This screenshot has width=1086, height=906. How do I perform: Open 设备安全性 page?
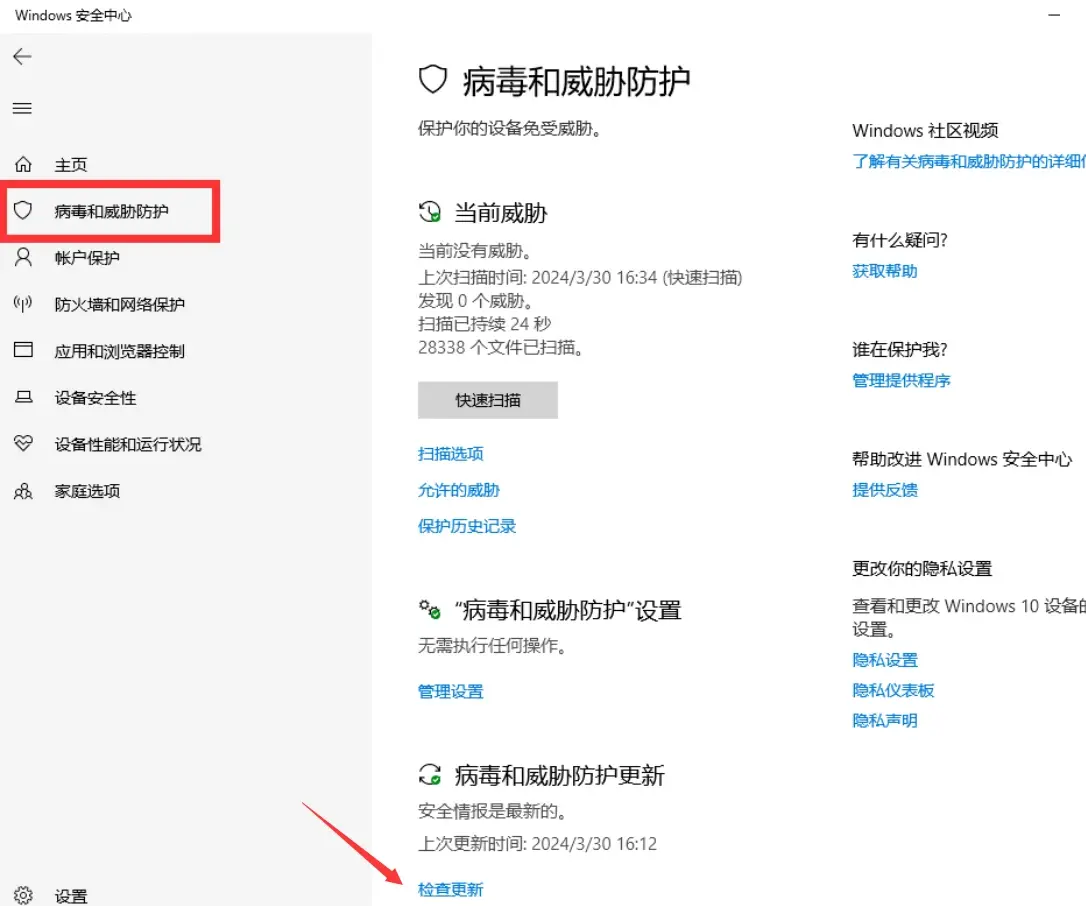(96, 398)
